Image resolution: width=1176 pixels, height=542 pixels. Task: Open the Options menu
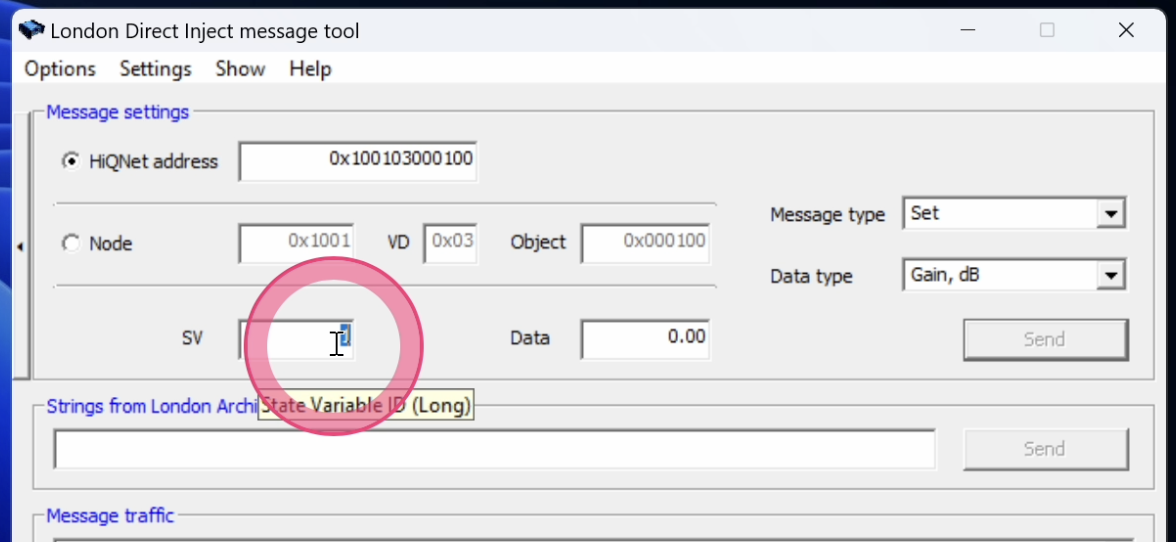pos(60,69)
